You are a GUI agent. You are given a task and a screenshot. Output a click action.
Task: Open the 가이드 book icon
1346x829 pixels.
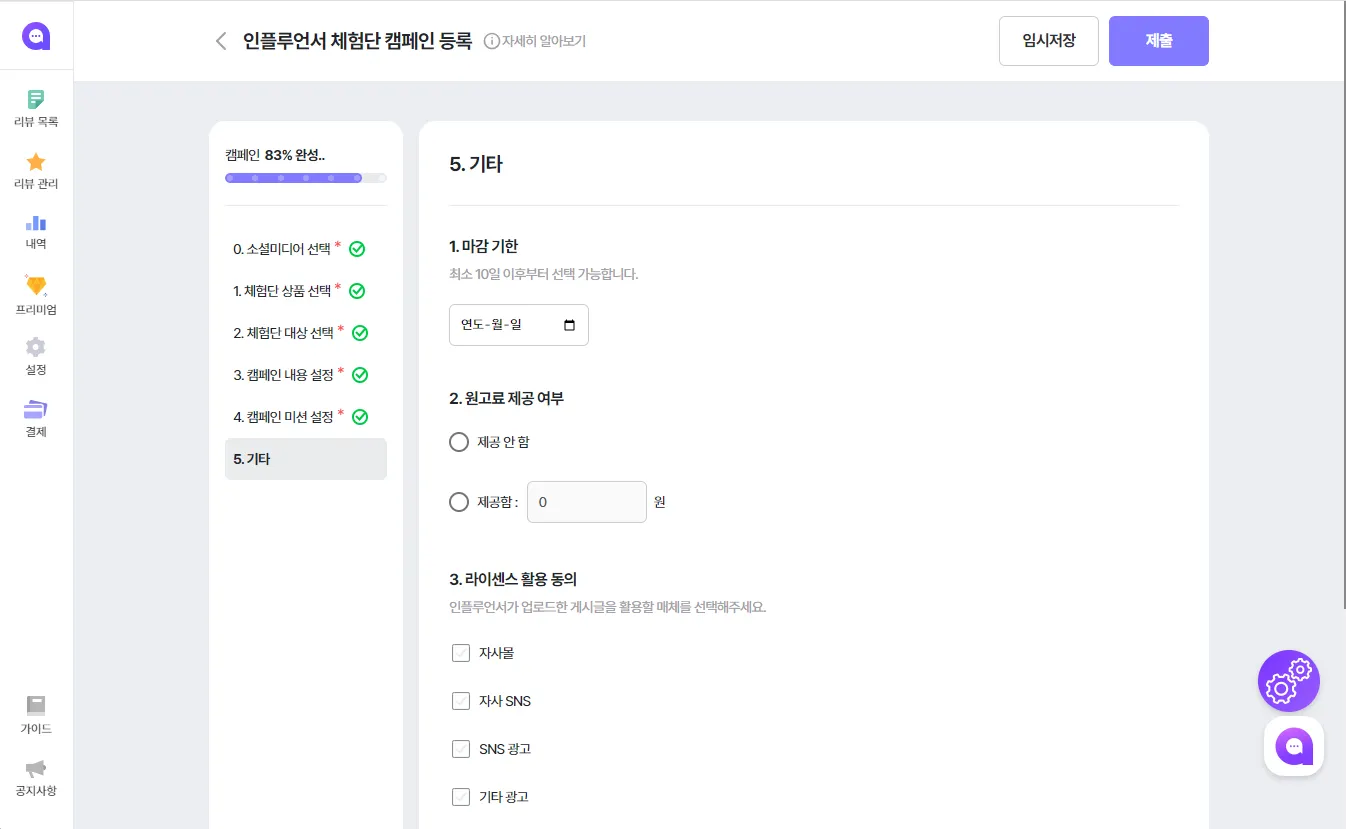(x=36, y=705)
